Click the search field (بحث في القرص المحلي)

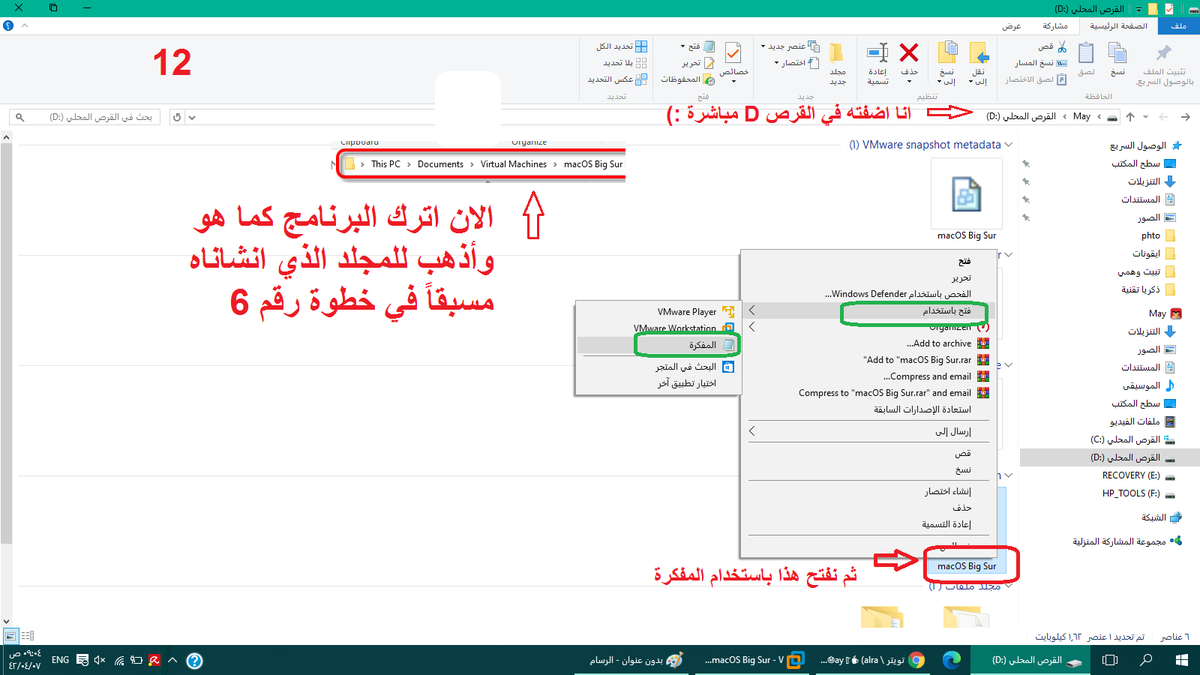click(87, 117)
